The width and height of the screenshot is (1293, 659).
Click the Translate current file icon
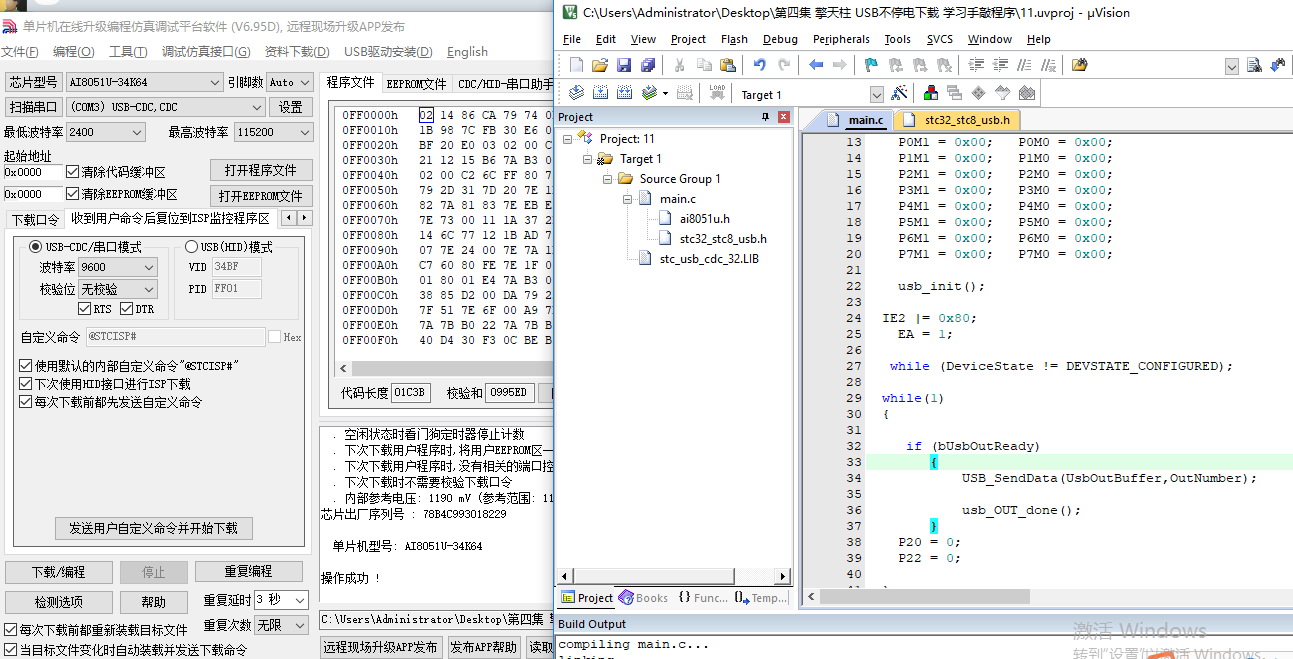pyautogui.click(x=576, y=93)
